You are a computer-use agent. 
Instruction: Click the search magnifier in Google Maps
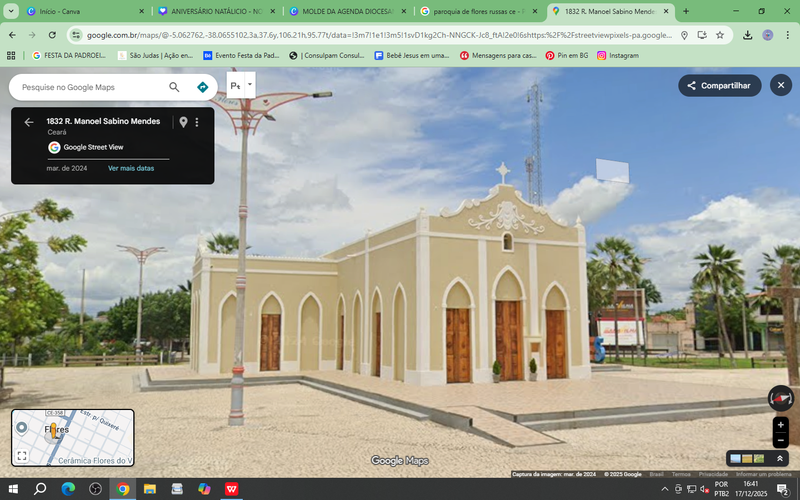coord(174,87)
